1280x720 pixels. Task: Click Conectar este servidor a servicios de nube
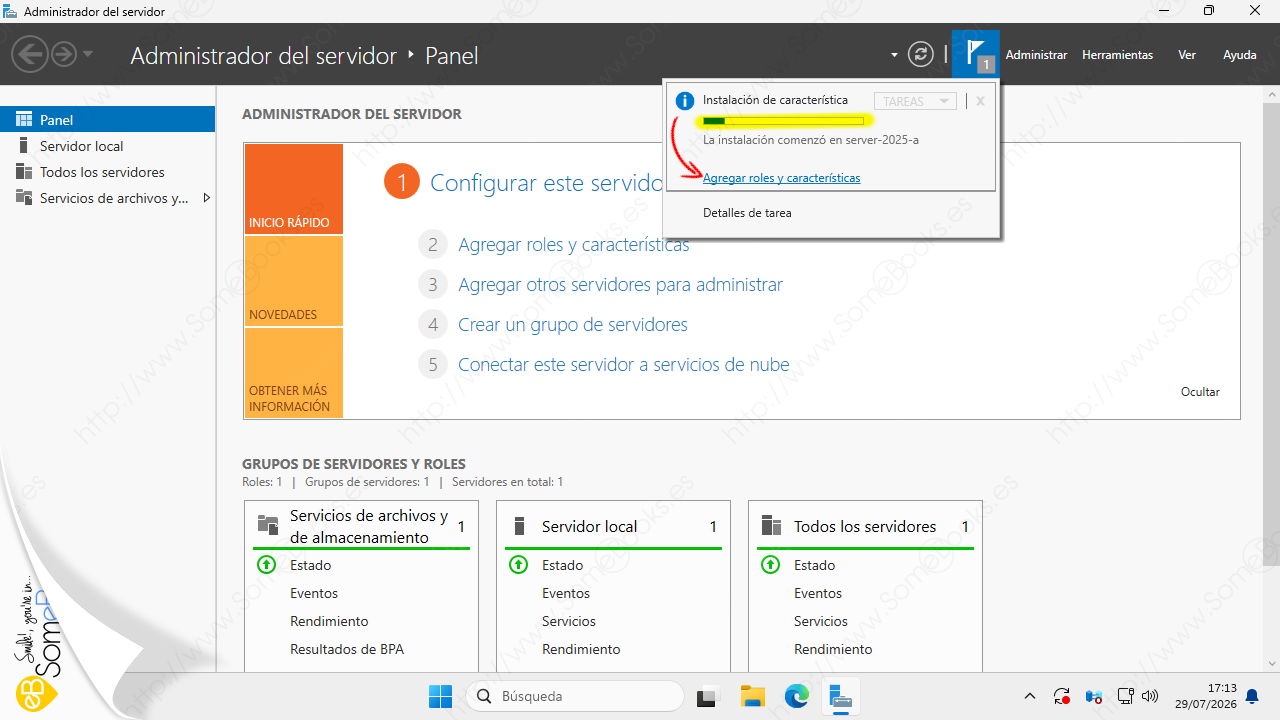point(624,365)
